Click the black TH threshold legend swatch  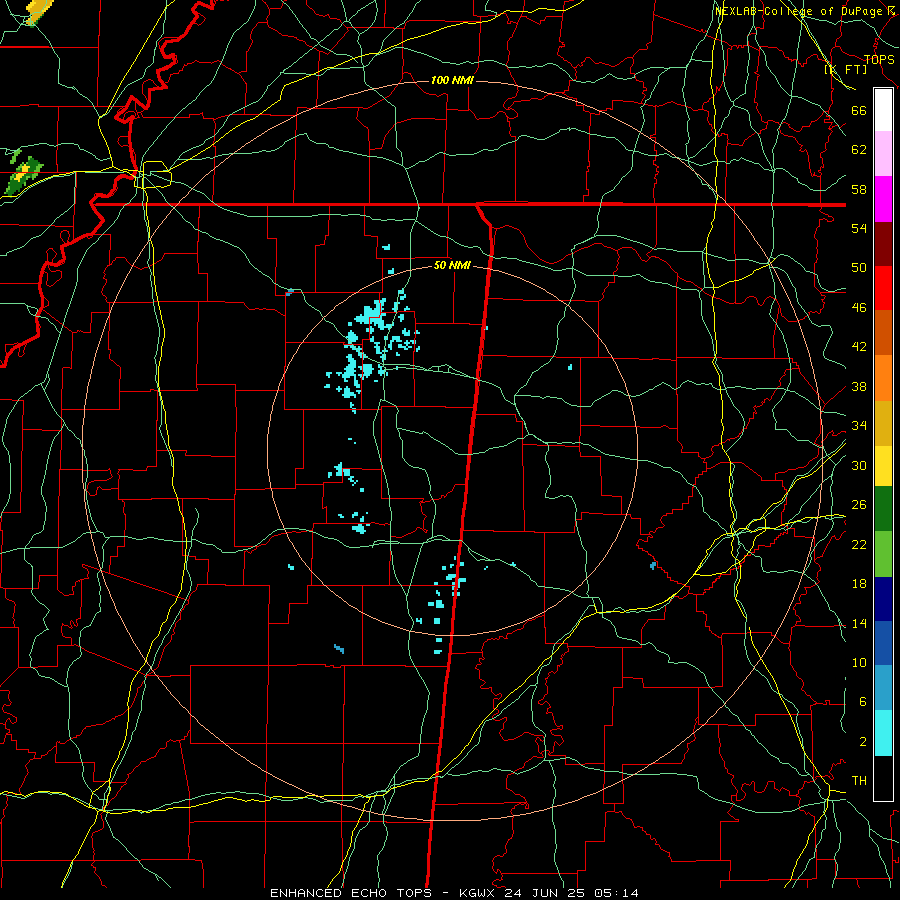(883, 778)
